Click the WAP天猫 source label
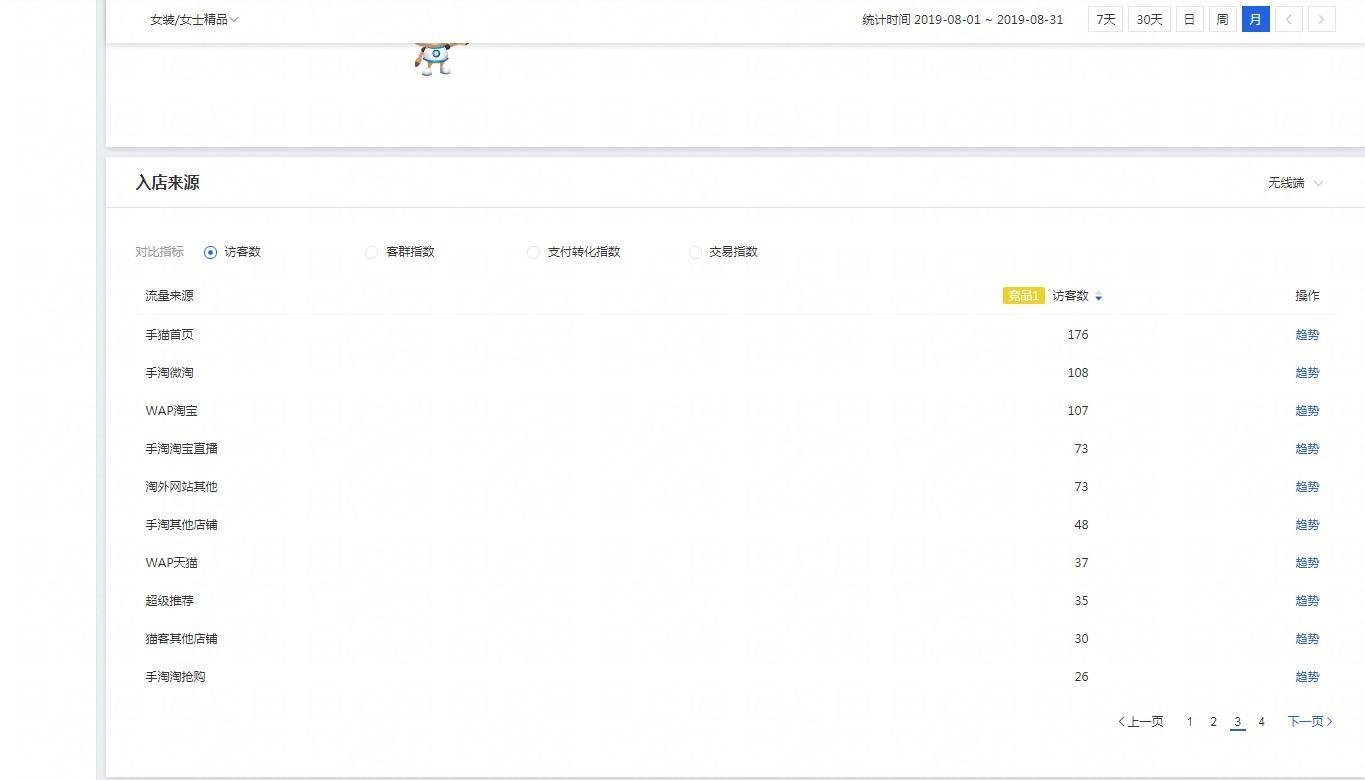The height and width of the screenshot is (780, 1365). pos(171,563)
